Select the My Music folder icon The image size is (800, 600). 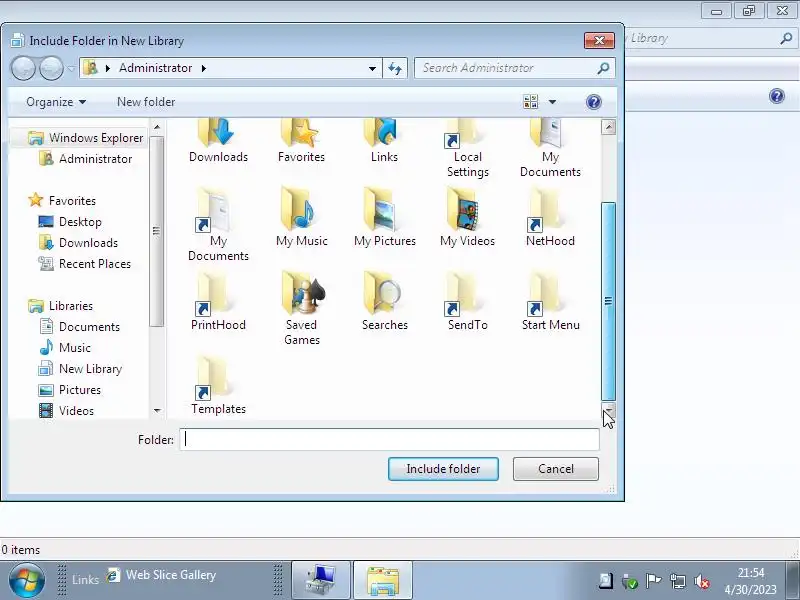pyautogui.click(x=301, y=216)
